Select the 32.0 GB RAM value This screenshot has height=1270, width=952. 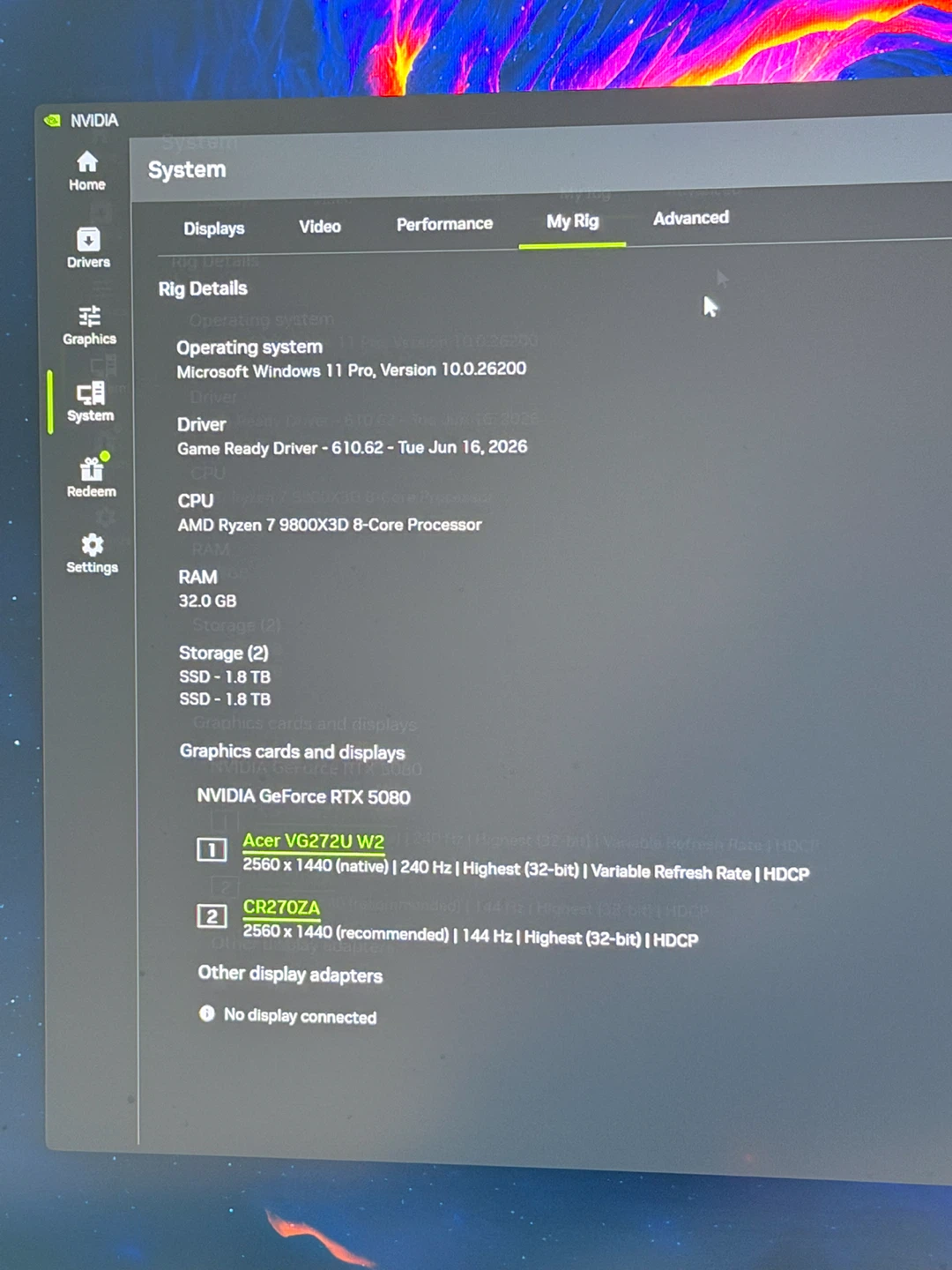(208, 601)
